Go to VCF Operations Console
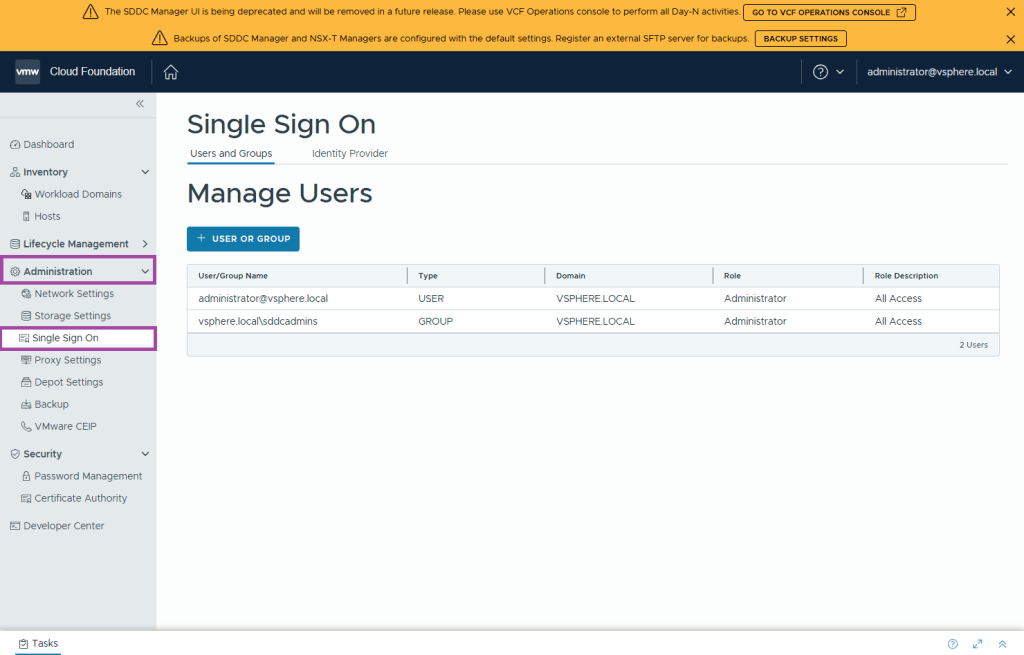1024x655 pixels. click(x=828, y=12)
